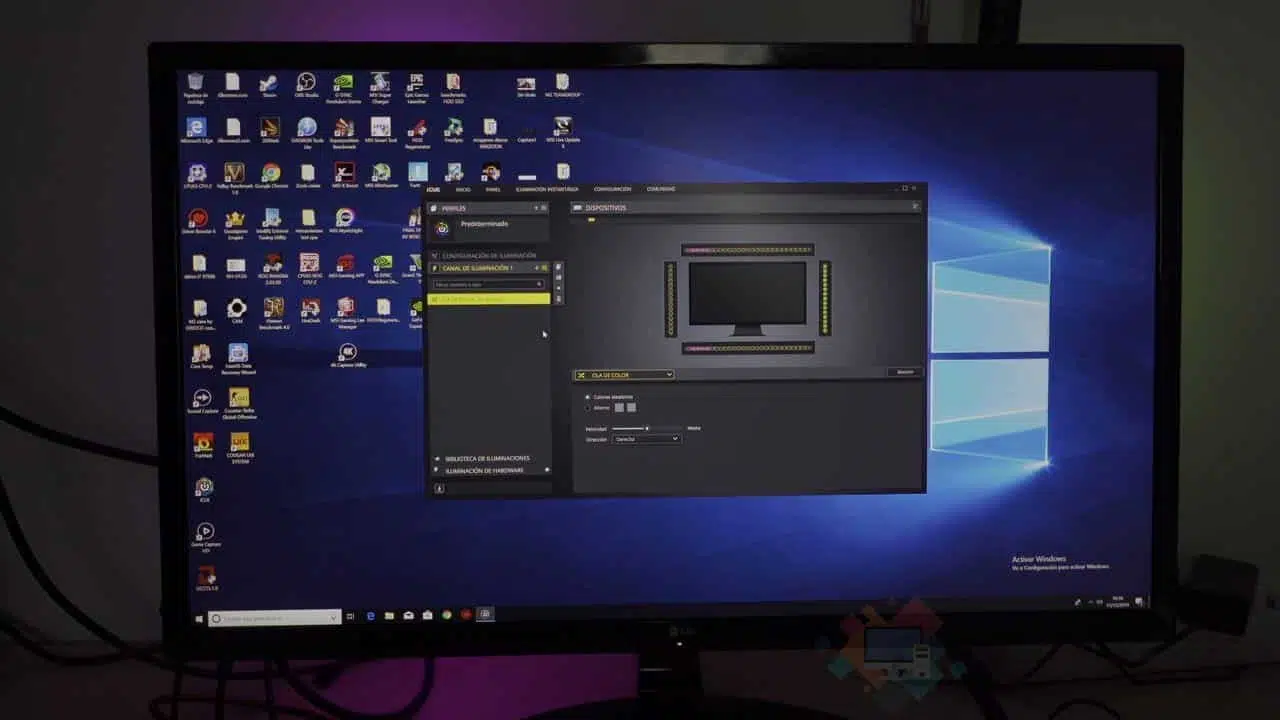The height and width of the screenshot is (720, 1280).
Task: Click the iCUE taskbar button
Action: point(485,614)
